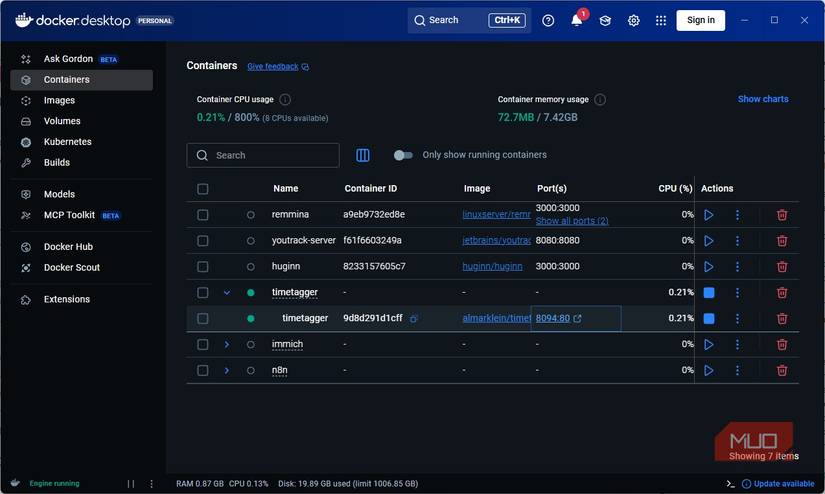Open Builds in sidebar

(82, 163)
